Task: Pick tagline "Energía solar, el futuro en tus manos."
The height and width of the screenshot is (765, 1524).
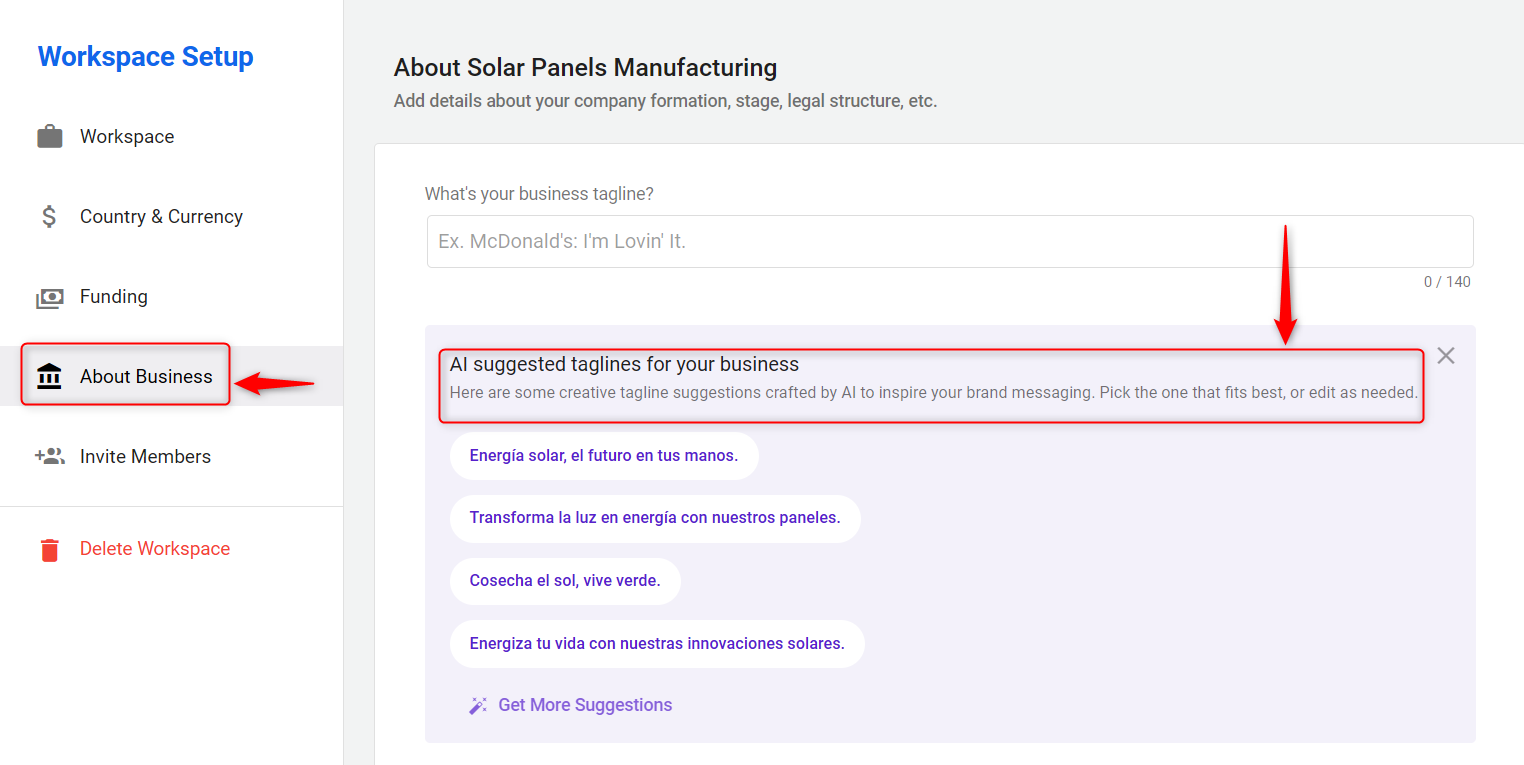Action: tap(603, 456)
